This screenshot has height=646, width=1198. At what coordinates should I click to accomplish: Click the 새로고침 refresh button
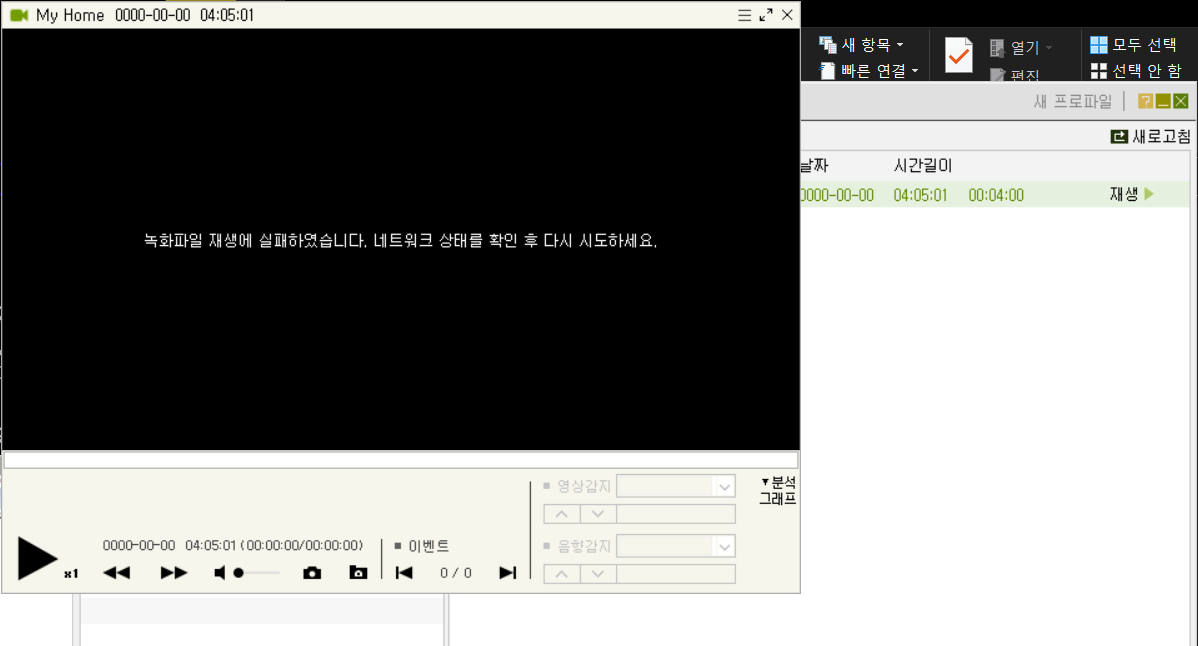pos(1151,137)
